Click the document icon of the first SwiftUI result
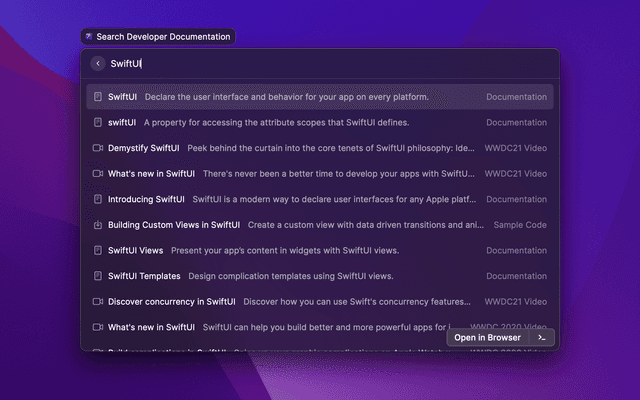This screenshot has width=640, height=400. click(98, 97)
